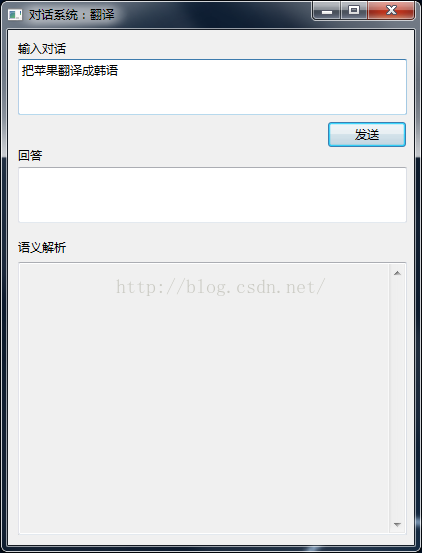
Task: Place the cursor after the word 韩语
Action: (x=119, y=71)
